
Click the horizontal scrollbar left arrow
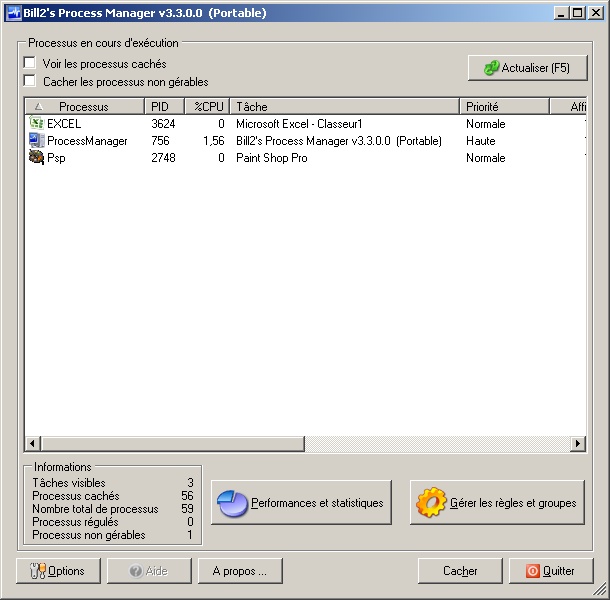click(x=33, y=444)
